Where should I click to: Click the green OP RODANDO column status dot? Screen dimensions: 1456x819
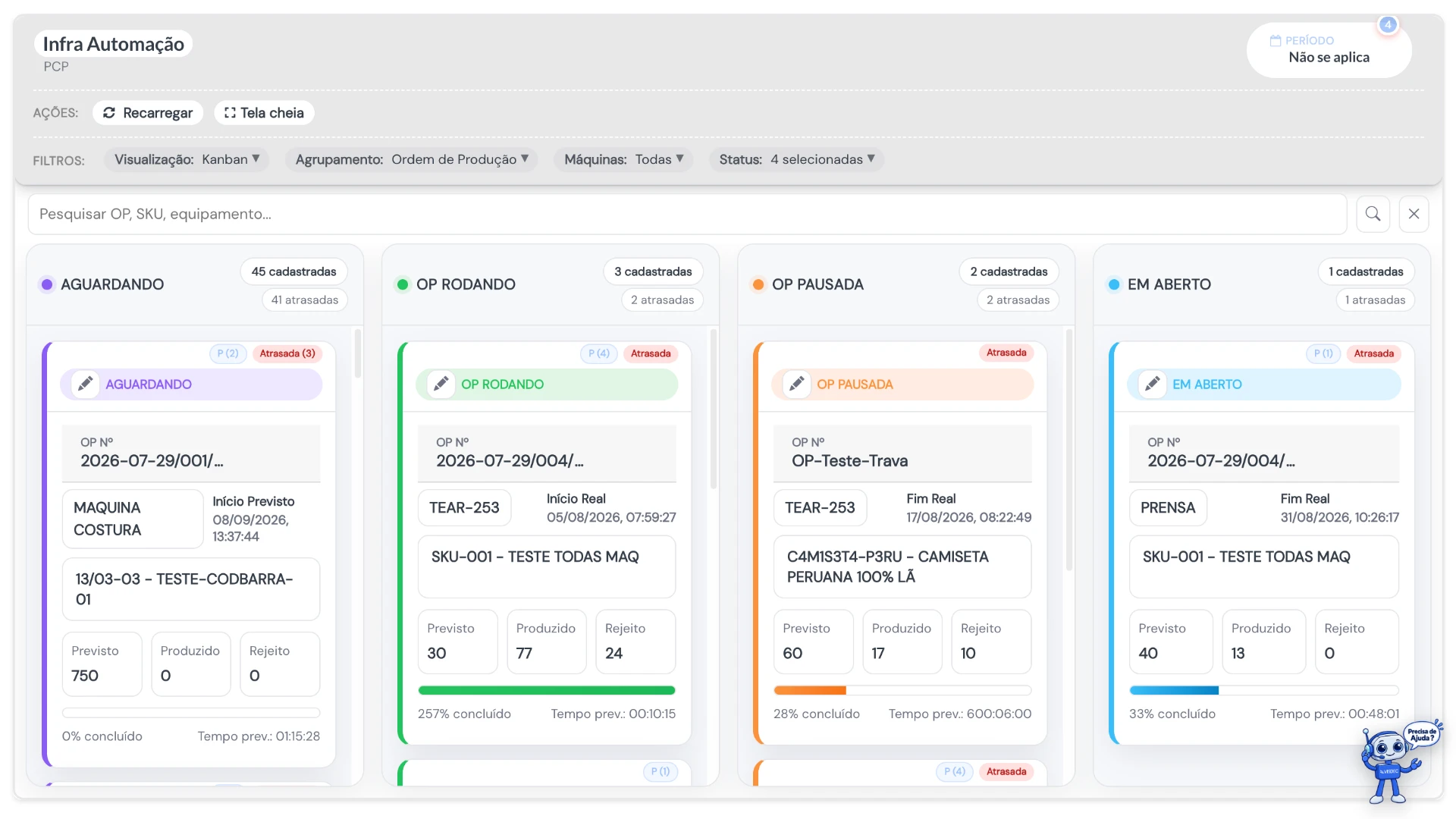pos(403,284)
